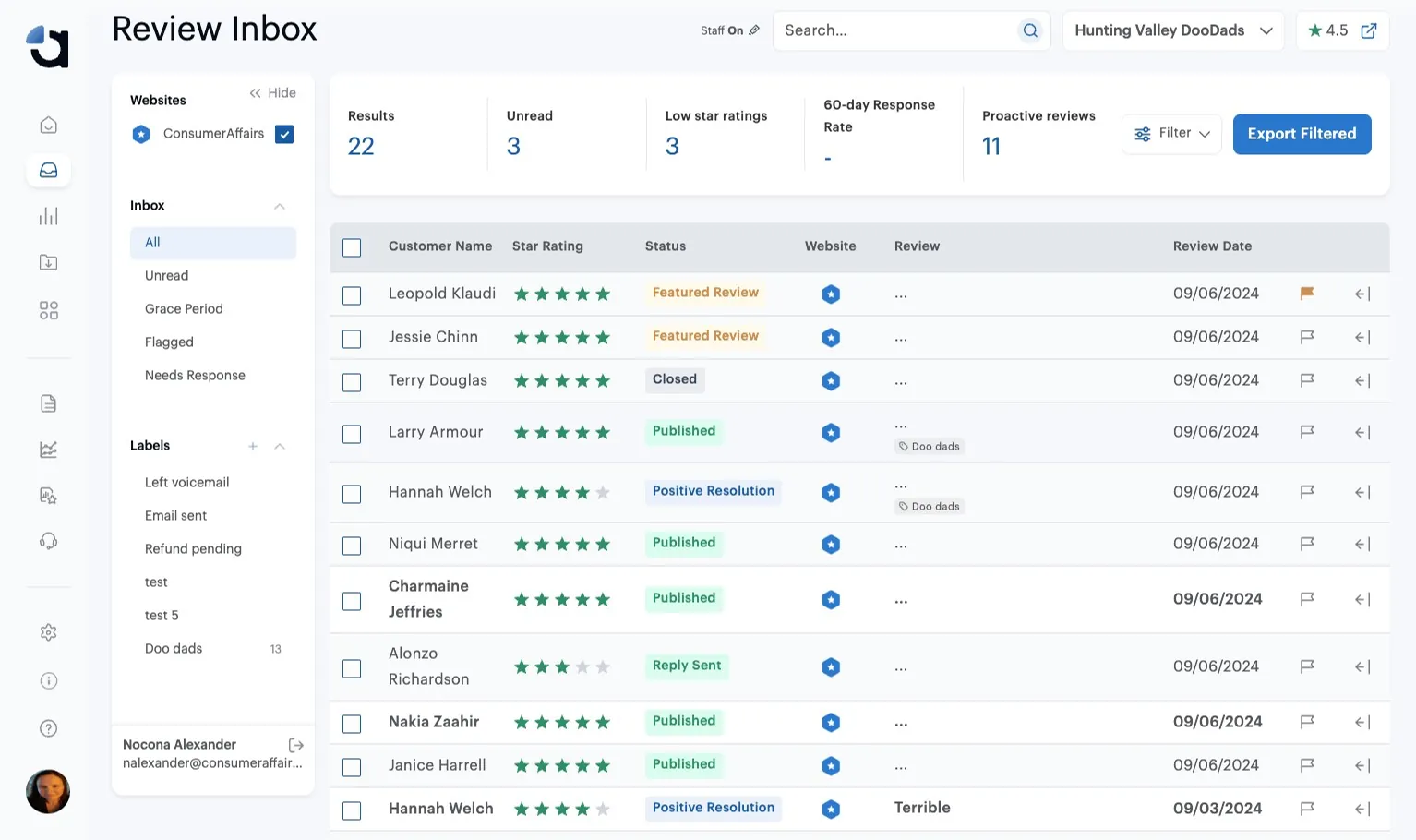Click the Positive Resolution status on 09/03/2024 row
Screen dimensions: 1416x840
coord(714,808)
